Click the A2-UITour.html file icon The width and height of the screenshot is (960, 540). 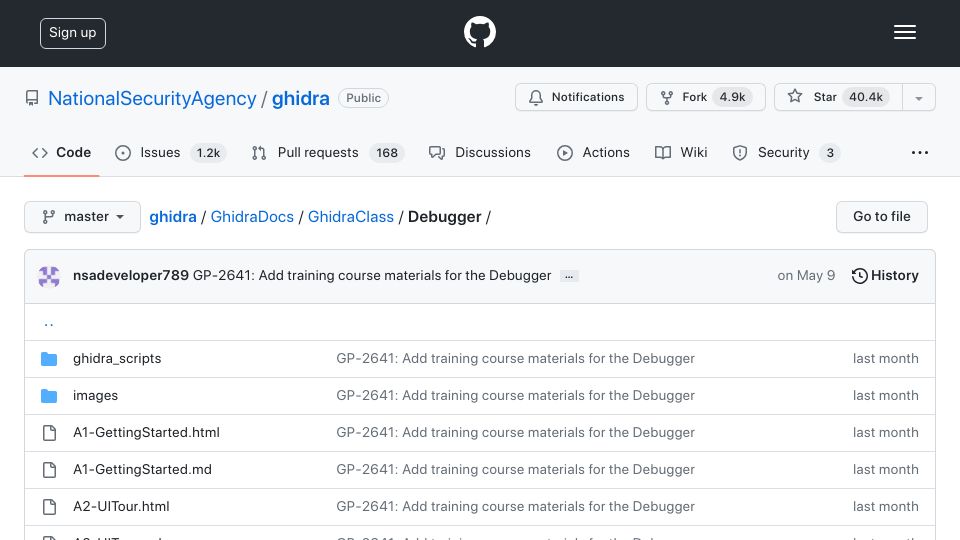[x=49, y=507]
